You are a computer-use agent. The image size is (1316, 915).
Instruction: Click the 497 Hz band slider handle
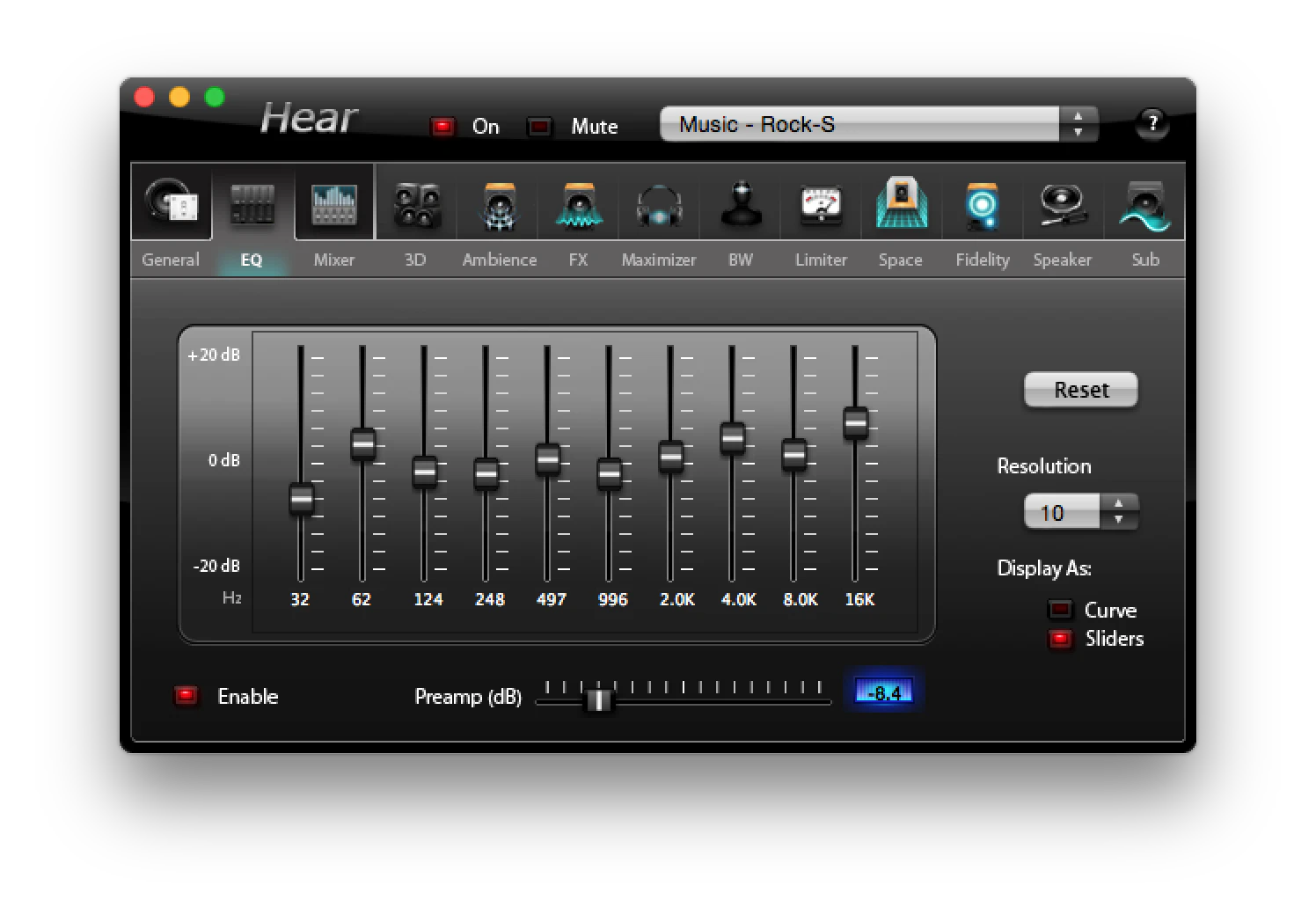pos(548,458)
